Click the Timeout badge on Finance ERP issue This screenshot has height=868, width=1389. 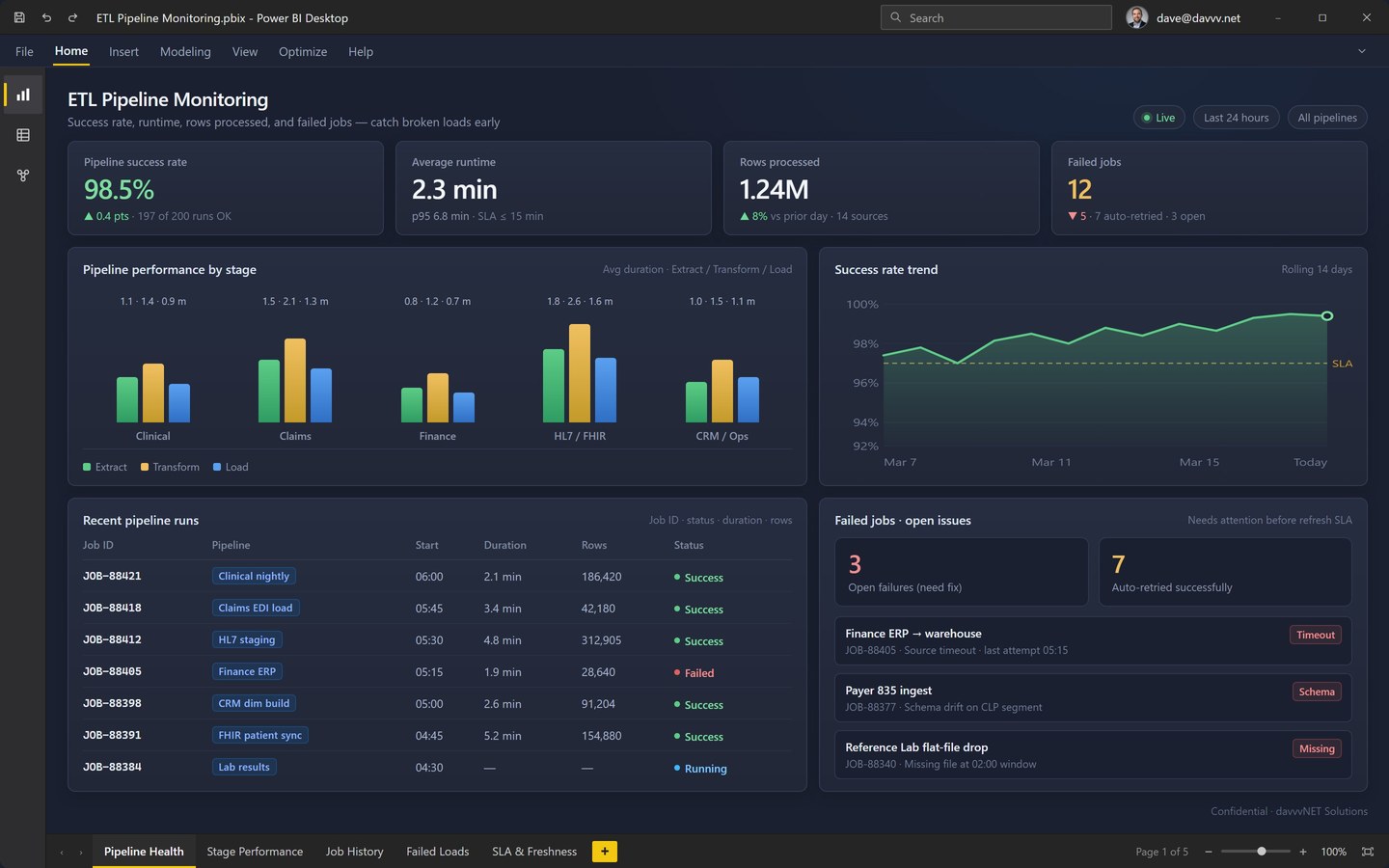tap(1316, 635)
